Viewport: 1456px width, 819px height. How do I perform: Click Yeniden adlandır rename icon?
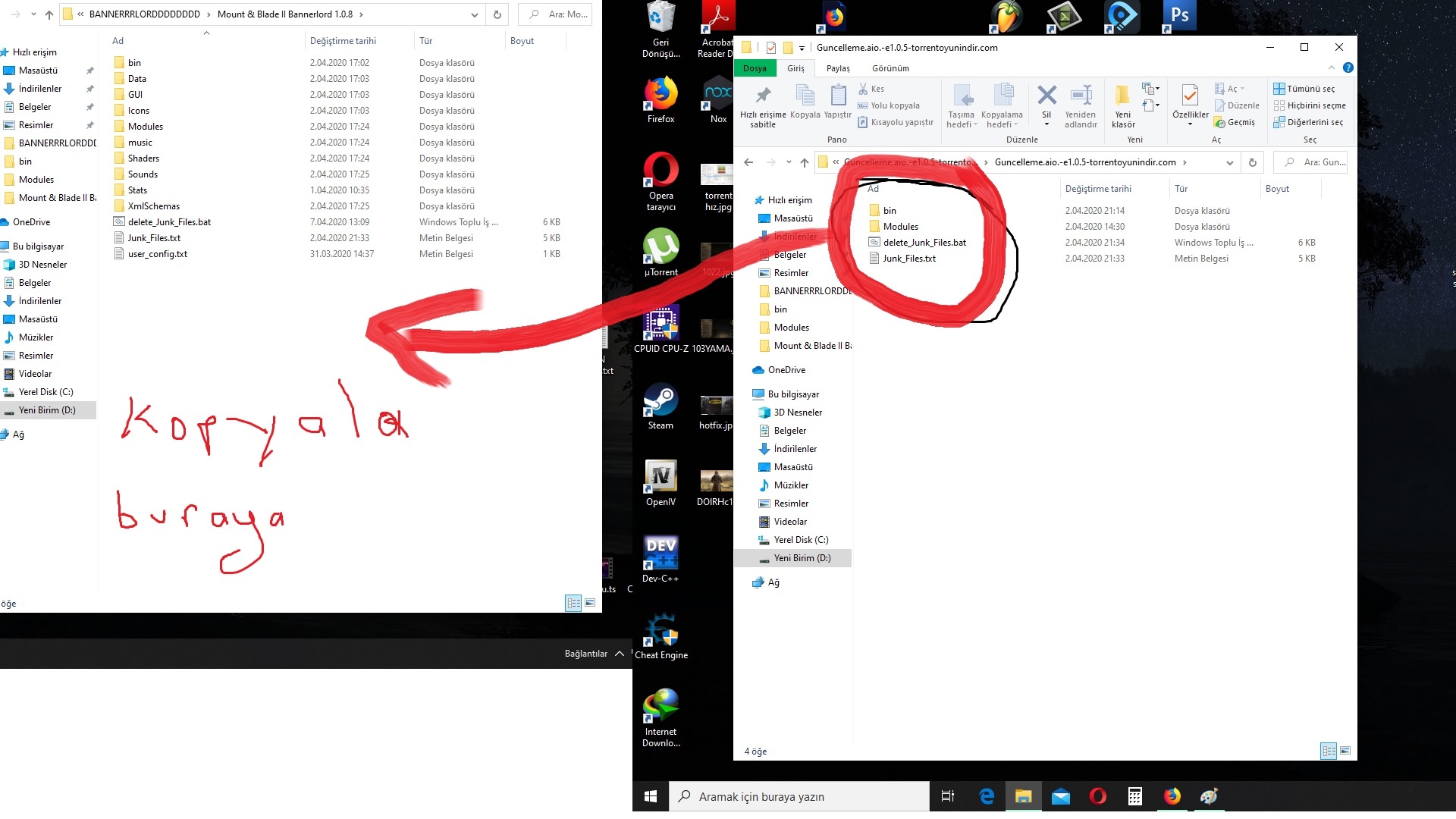(1081, 106)
